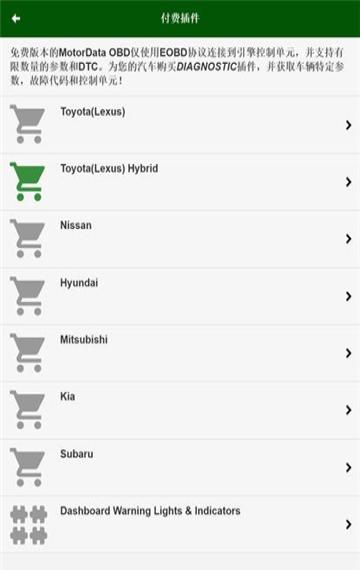
Task: Click the green cart icon for Toyota(Lexus) Hybrid
Action: pos(28,181)
